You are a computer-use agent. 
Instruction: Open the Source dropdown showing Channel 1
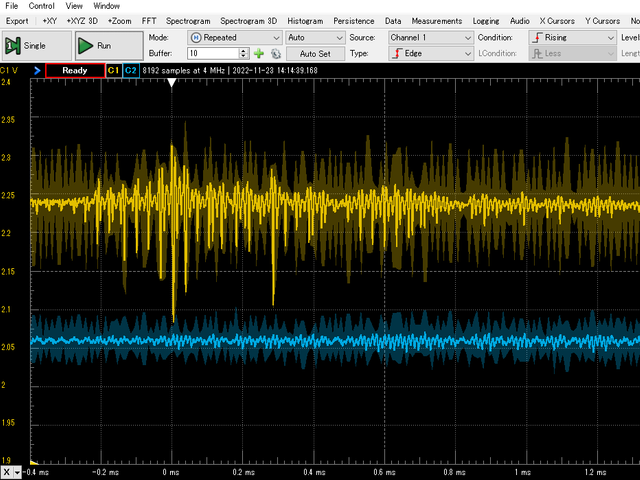(x=431, y=38)
